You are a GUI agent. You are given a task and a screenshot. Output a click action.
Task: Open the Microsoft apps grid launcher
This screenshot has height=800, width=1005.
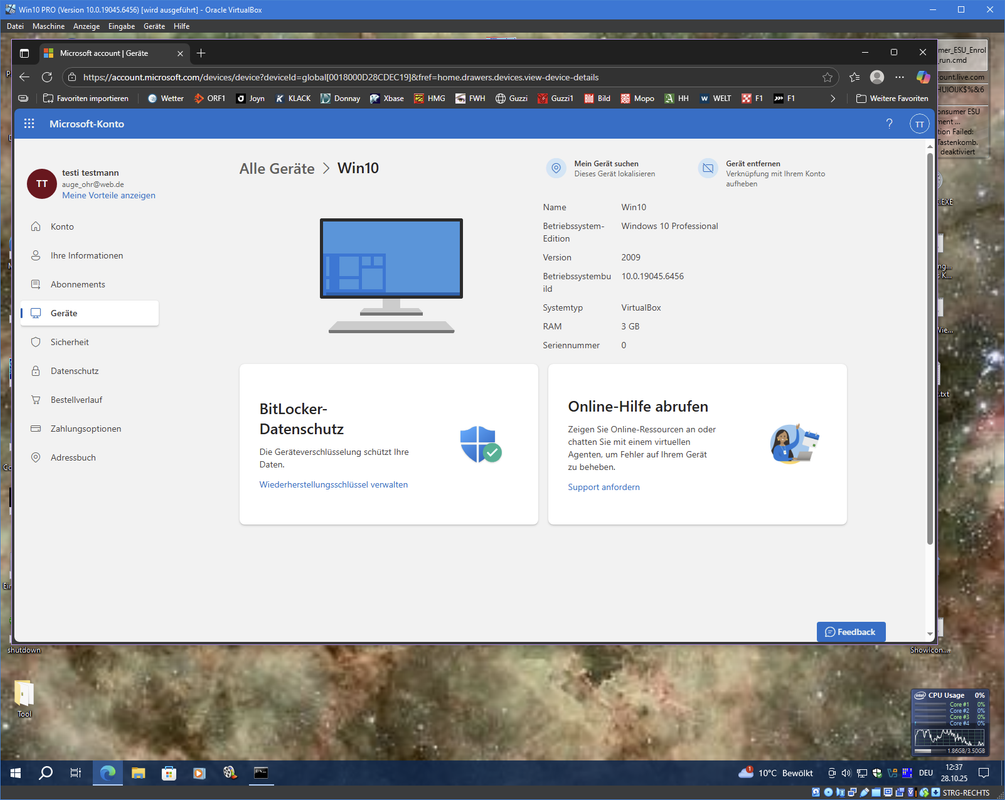pos(29,124)
